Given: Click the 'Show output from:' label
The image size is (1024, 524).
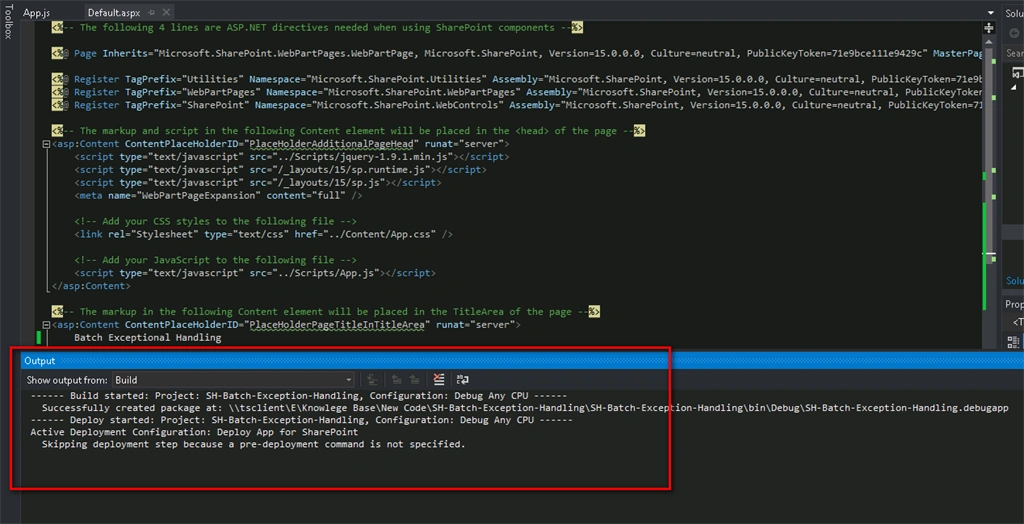Looking at the screenshot, I should click(67, 380).
